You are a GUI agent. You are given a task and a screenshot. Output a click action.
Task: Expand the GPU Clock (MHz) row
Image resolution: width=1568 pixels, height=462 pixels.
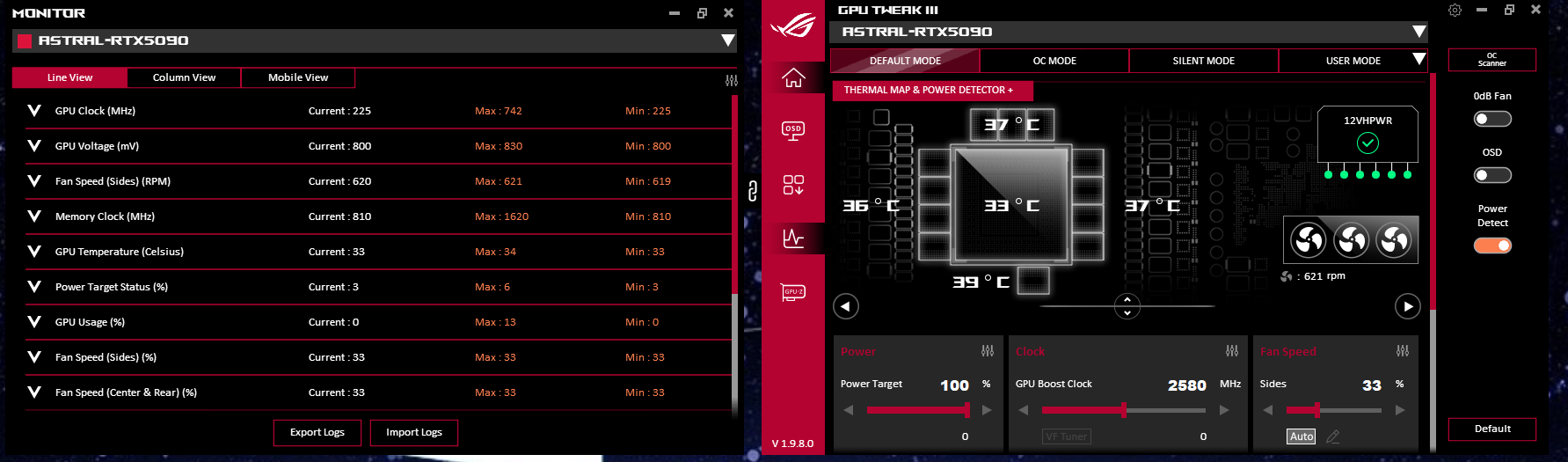(x=34, y=111)
